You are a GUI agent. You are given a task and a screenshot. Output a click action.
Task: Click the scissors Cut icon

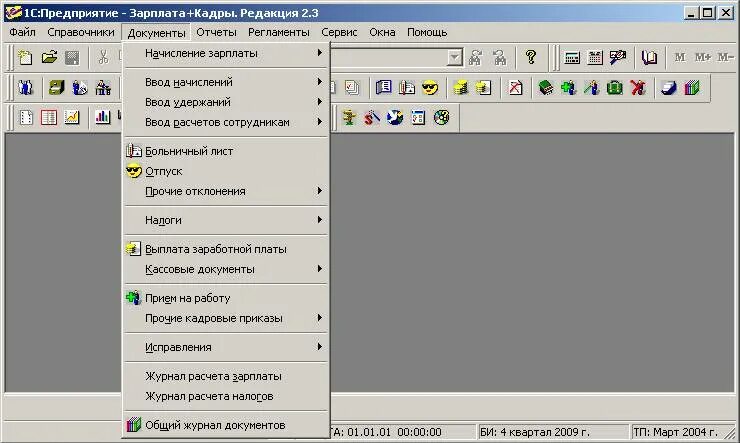pos(103,58)
